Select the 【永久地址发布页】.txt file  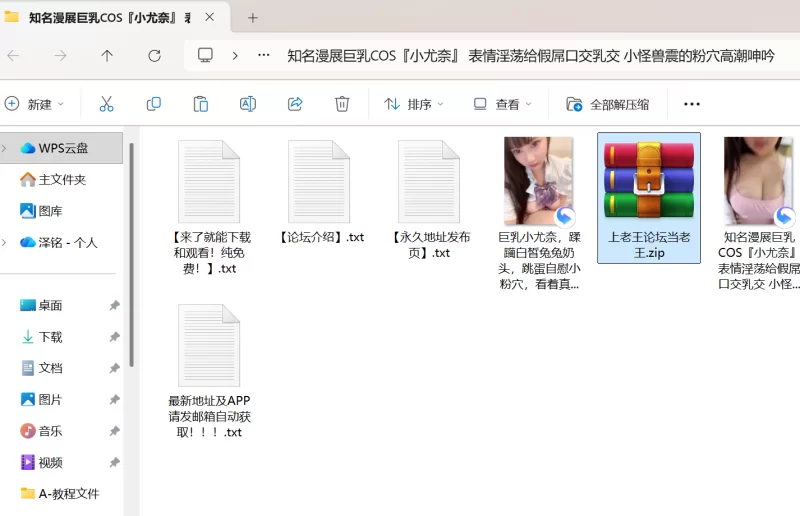point(430,199)
